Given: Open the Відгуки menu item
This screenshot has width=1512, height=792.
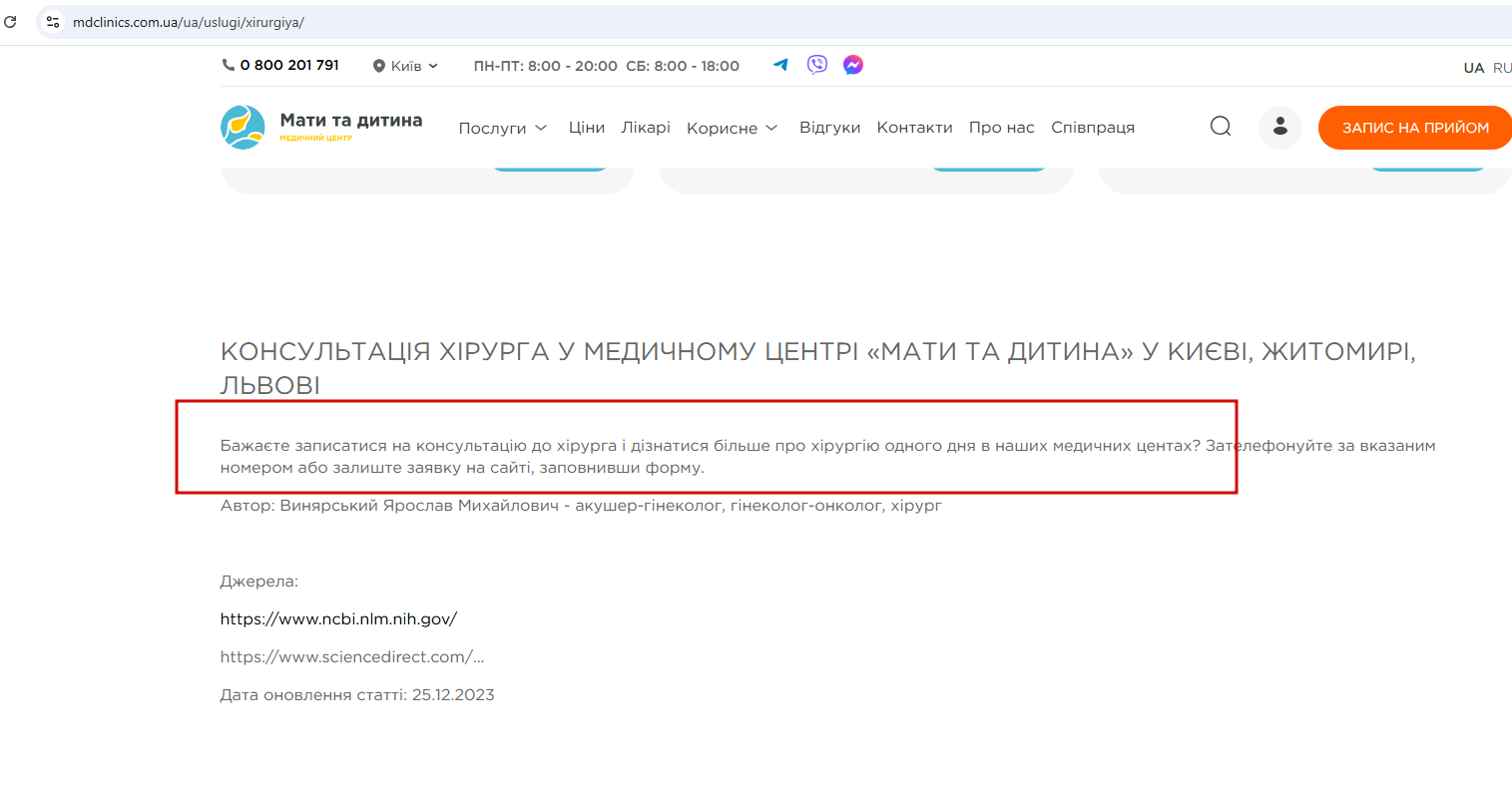Looking at the screenshot, I should pyautogui.click(x=829, y=128).
